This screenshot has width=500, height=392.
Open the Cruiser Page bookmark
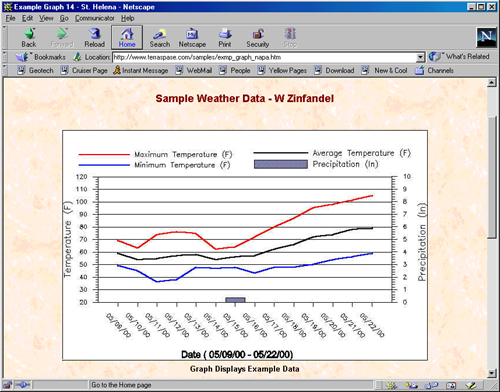tap(84, 70)
